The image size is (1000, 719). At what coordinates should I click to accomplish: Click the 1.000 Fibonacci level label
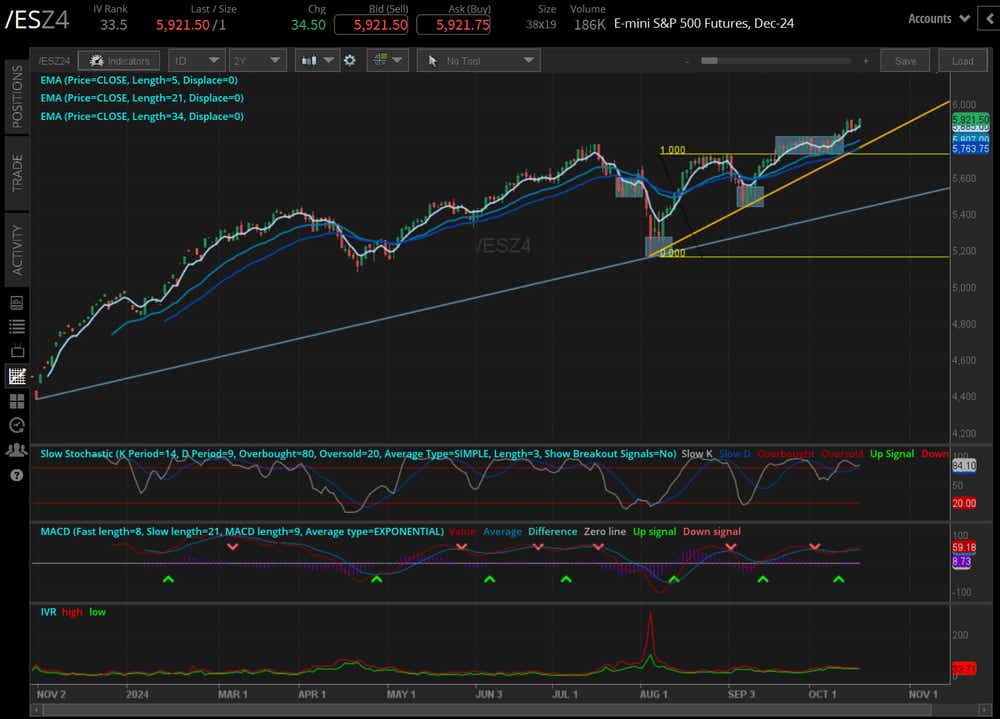tap(672, 150)
